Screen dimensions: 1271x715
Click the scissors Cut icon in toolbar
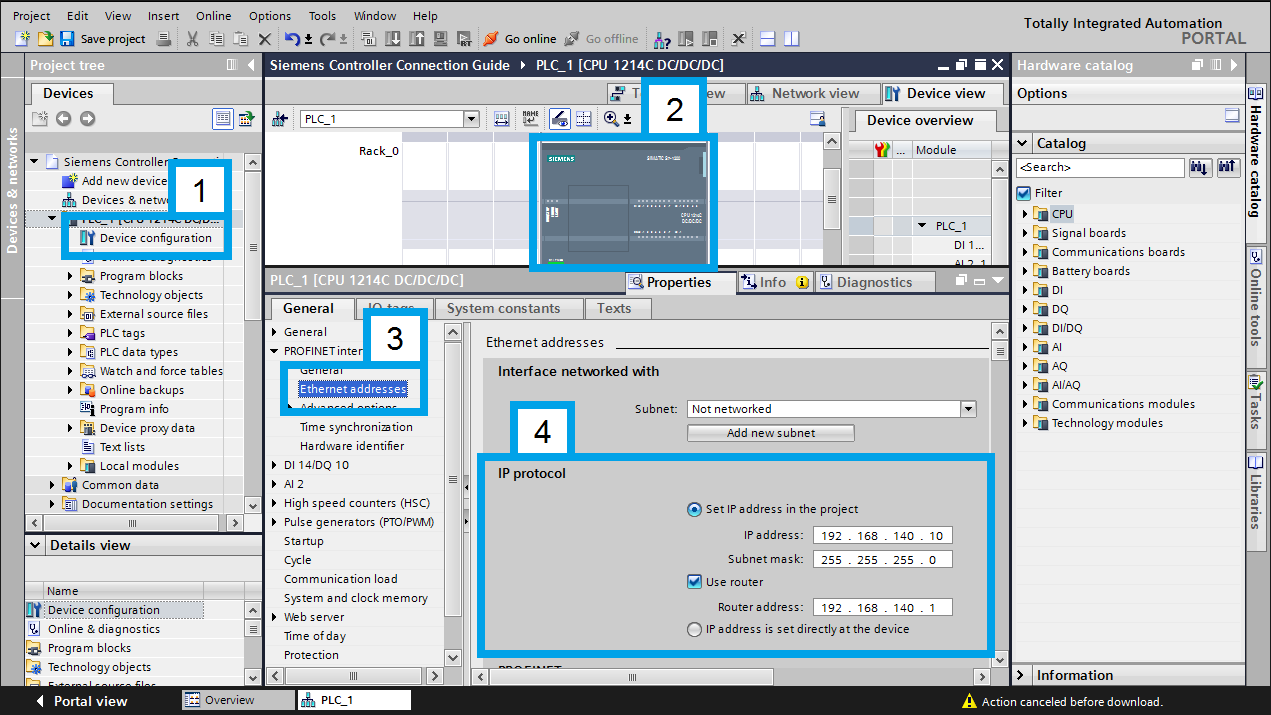click(192, 39)
